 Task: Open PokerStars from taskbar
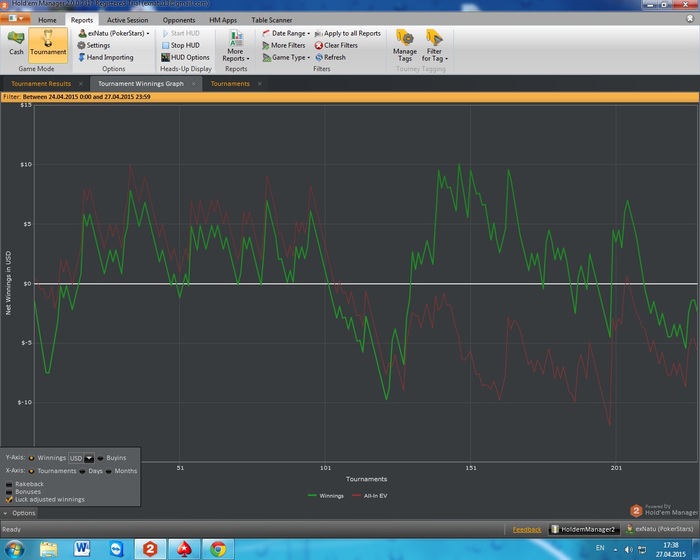click(184, 549)
